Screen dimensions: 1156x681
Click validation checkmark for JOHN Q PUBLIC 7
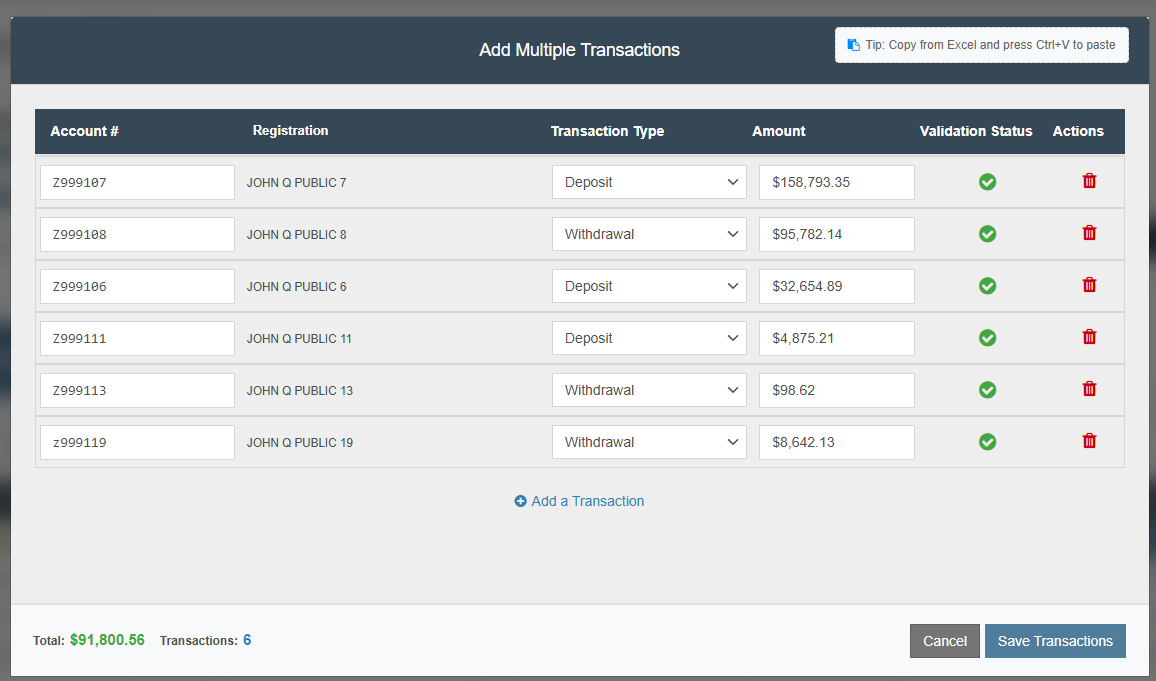pos(987,182)
